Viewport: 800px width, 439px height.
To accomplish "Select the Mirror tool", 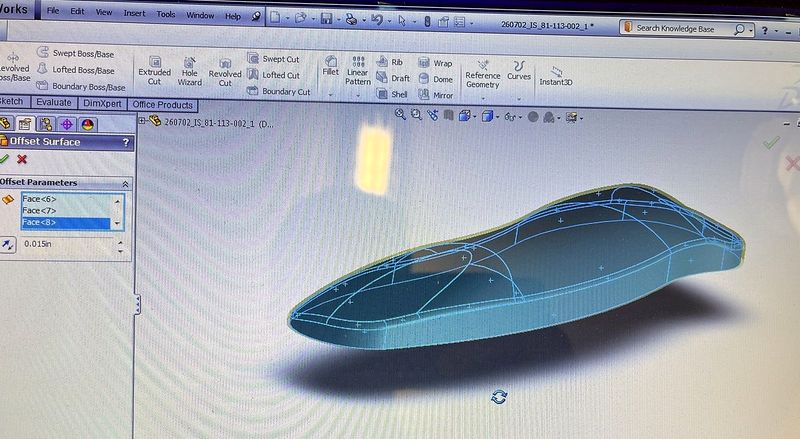I will point(436,95).
